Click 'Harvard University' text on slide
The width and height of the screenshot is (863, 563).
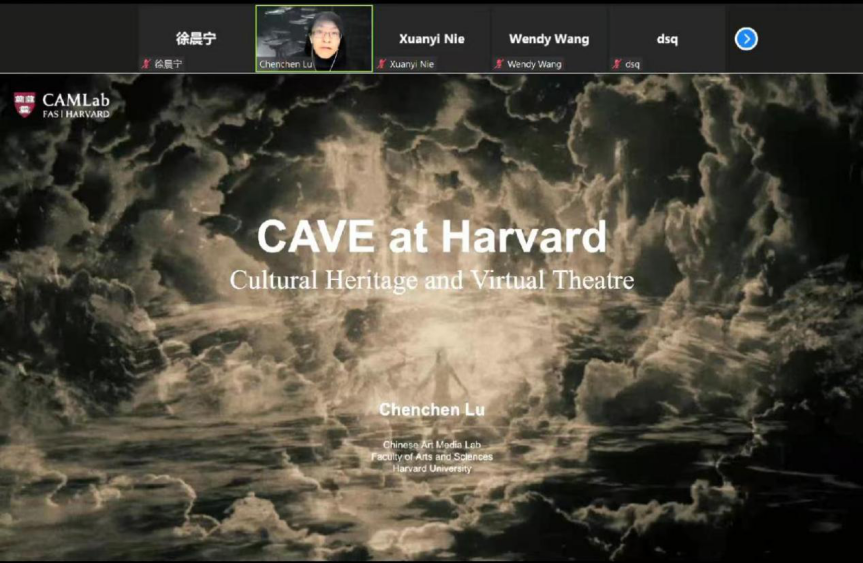pos(432,469)
